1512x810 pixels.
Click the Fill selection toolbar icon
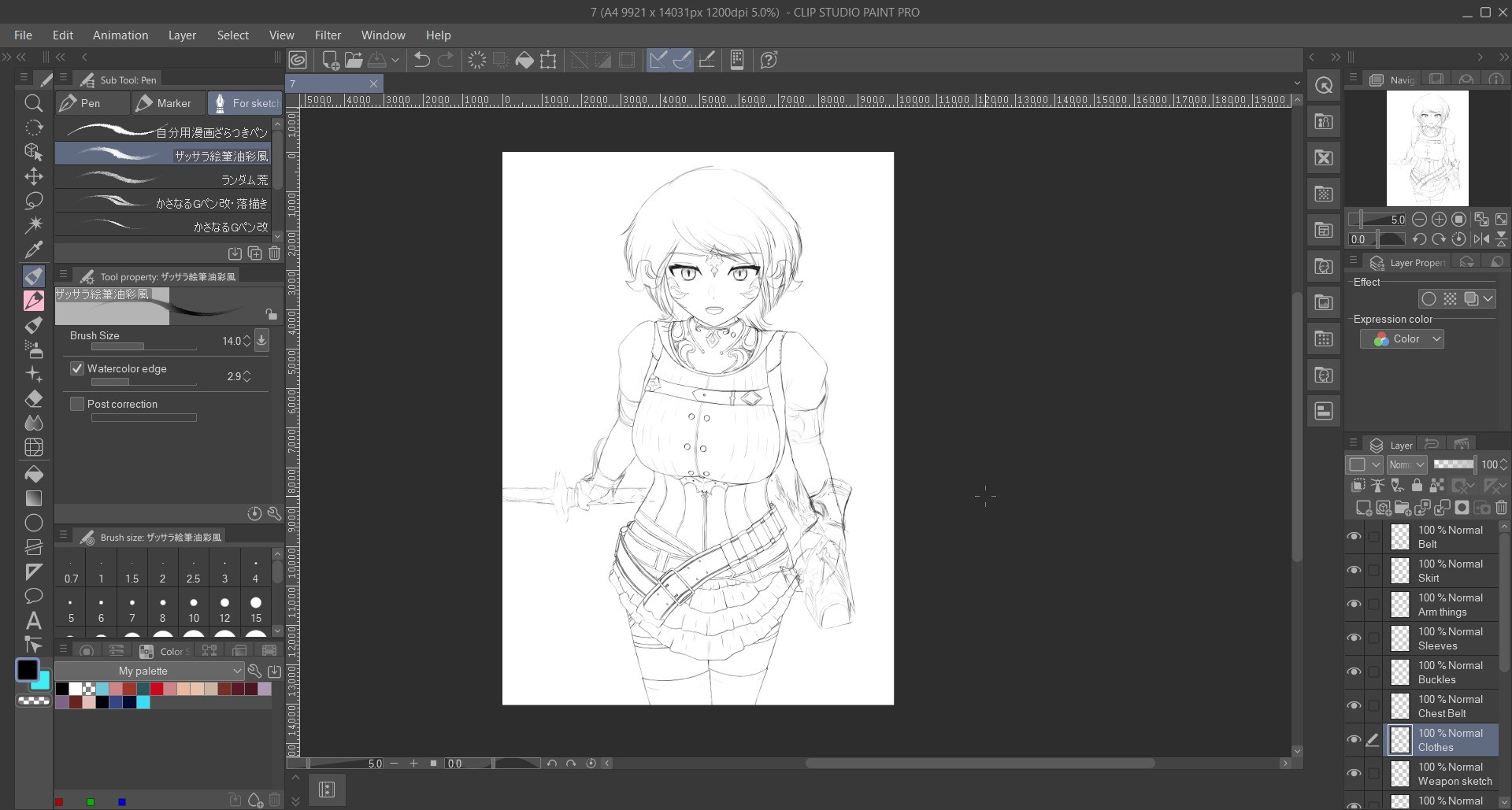524,60
